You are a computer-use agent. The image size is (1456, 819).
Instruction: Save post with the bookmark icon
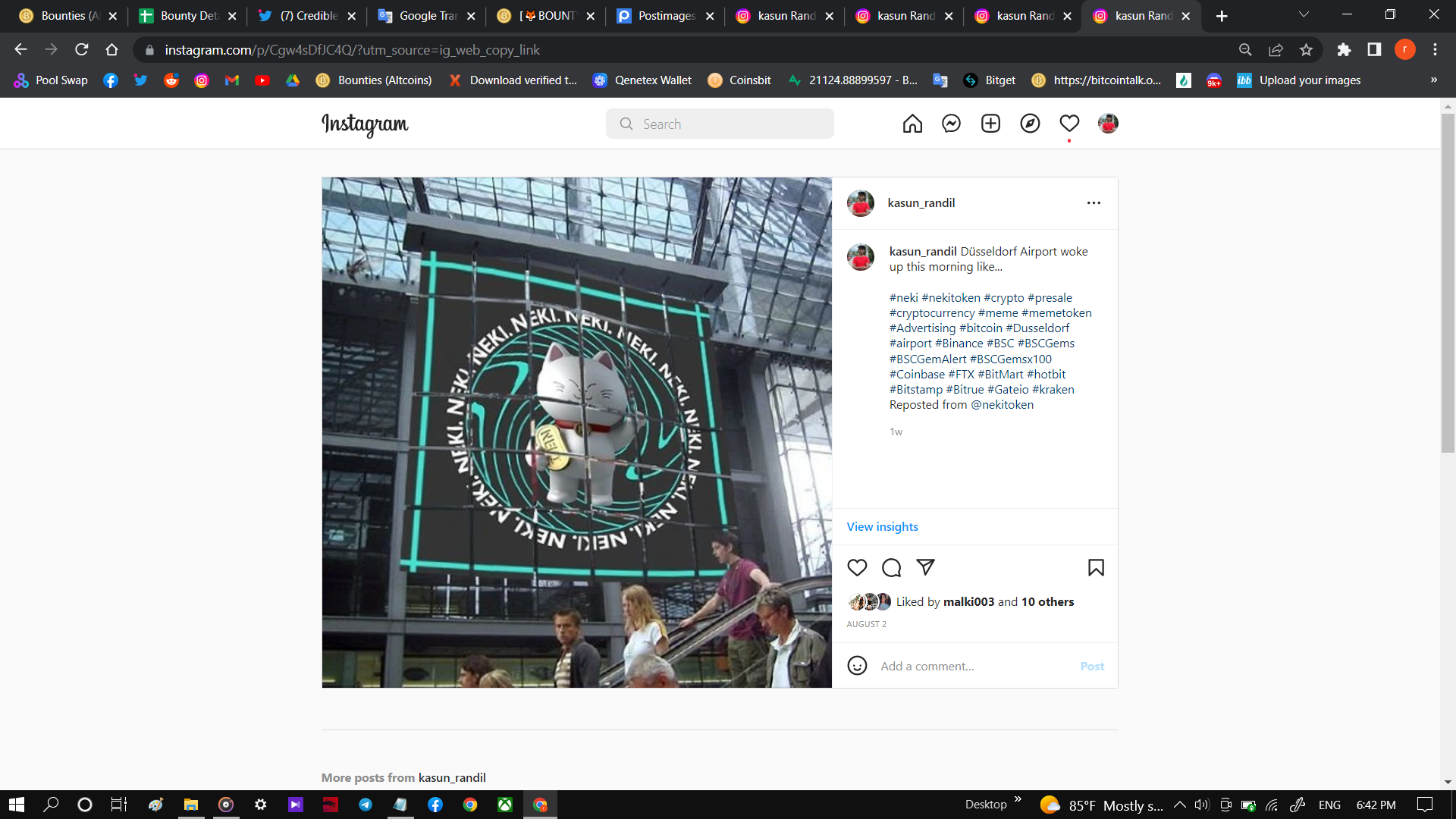point(1096,567)
